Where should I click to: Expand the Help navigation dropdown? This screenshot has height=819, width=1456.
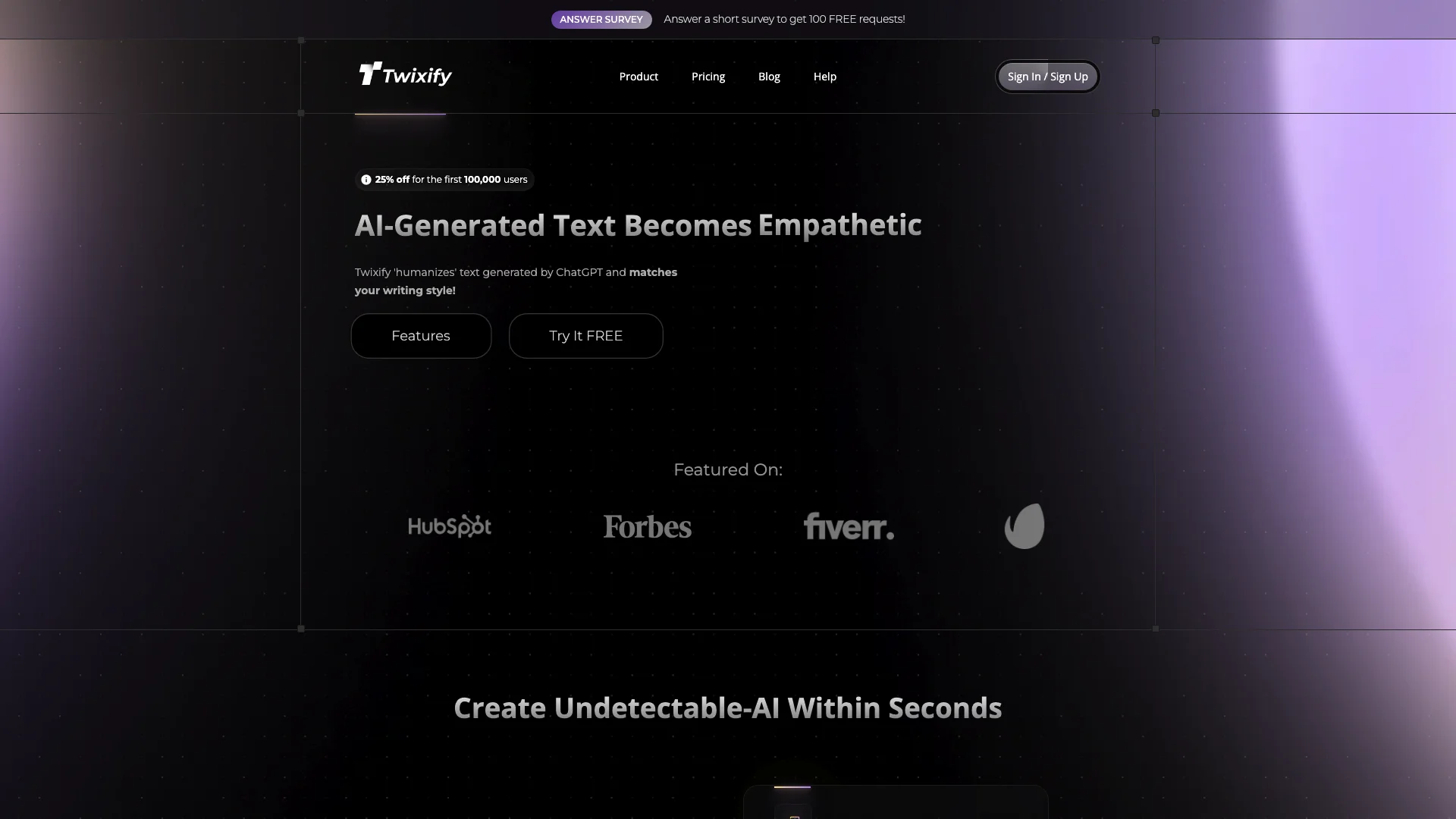[824, 76]
